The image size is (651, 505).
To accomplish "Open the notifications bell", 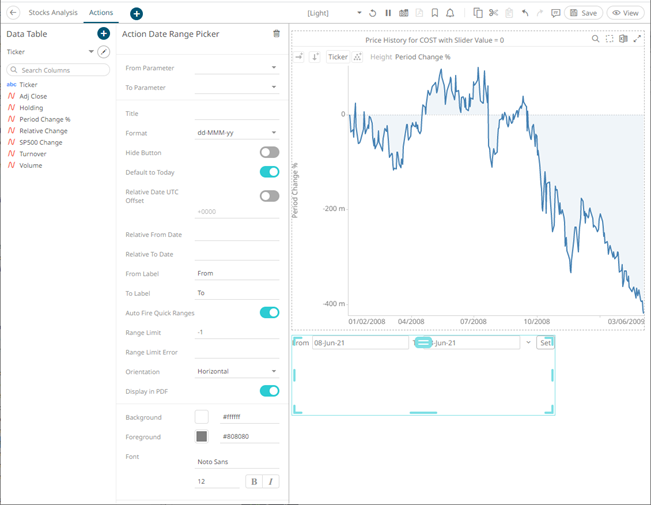I will coord(450,13).
